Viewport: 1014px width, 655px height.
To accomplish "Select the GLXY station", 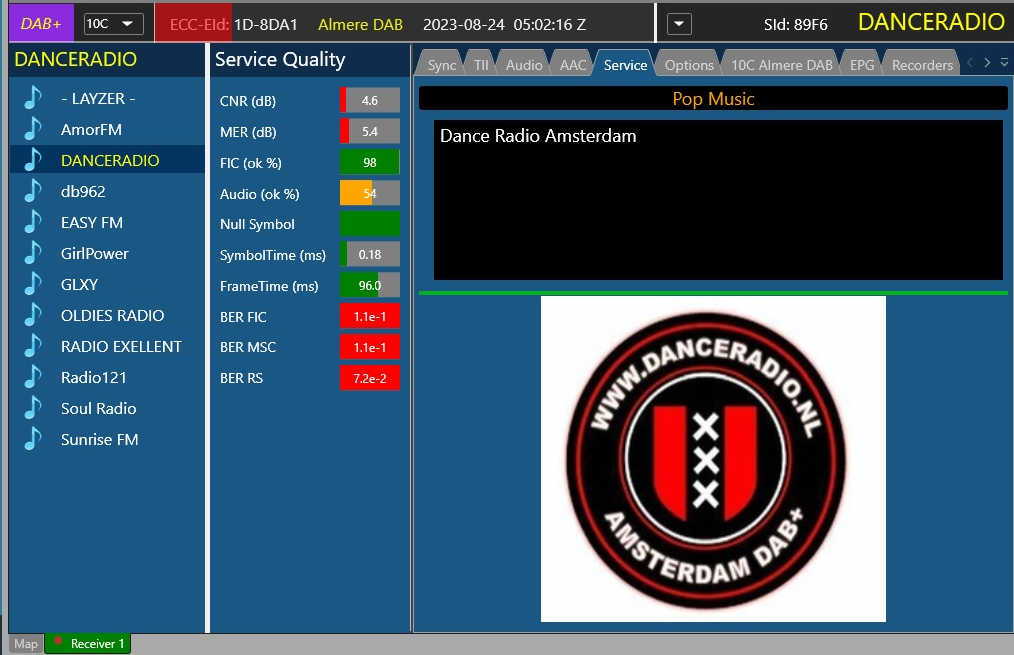I will pyautogui.click(x=107, y=285).
